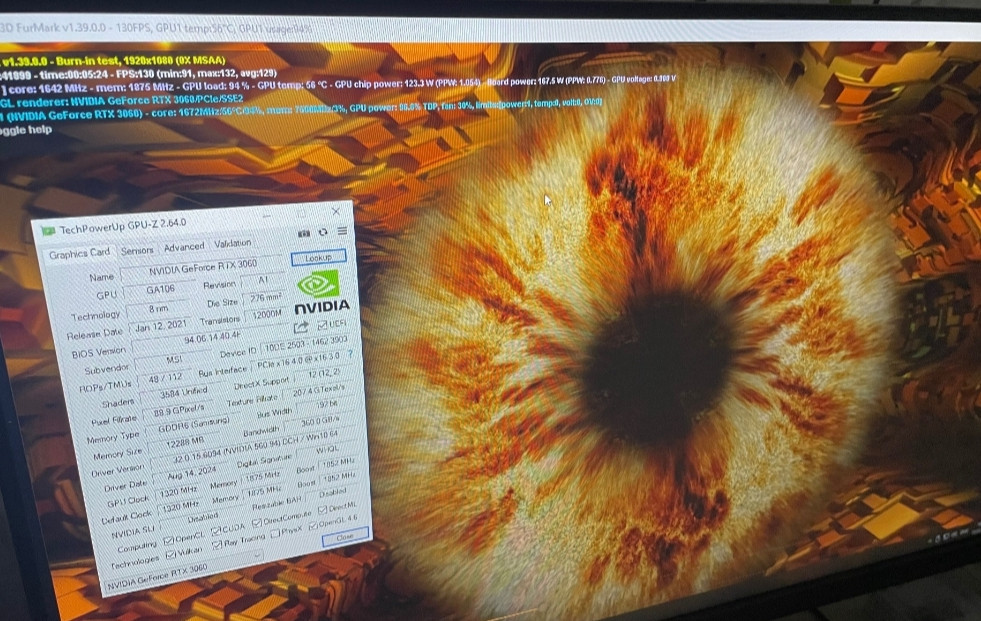Click the refresh icon in GPU-Z

pos(323,232)
